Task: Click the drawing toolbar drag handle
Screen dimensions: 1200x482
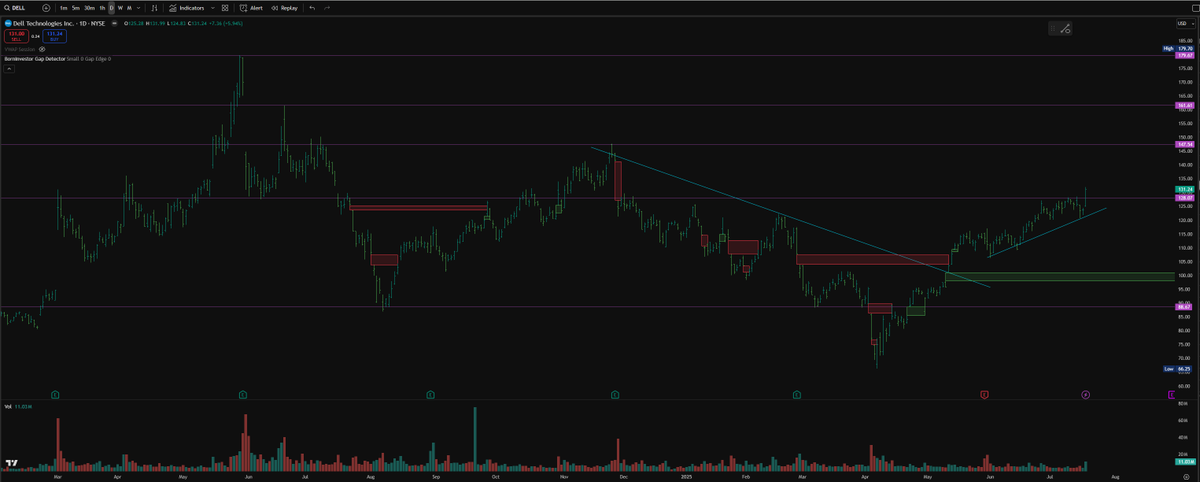Action: (1053, 28)
